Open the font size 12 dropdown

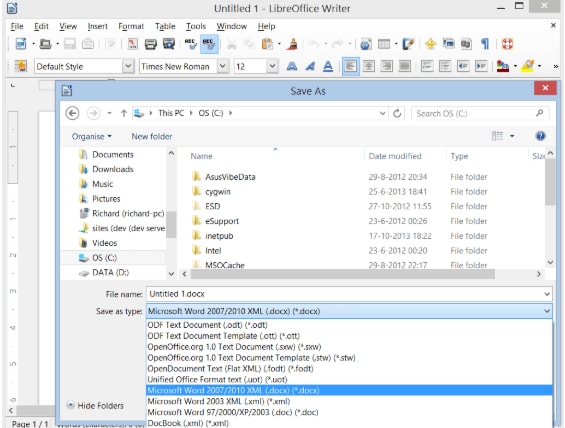click(x=272, y=66)
